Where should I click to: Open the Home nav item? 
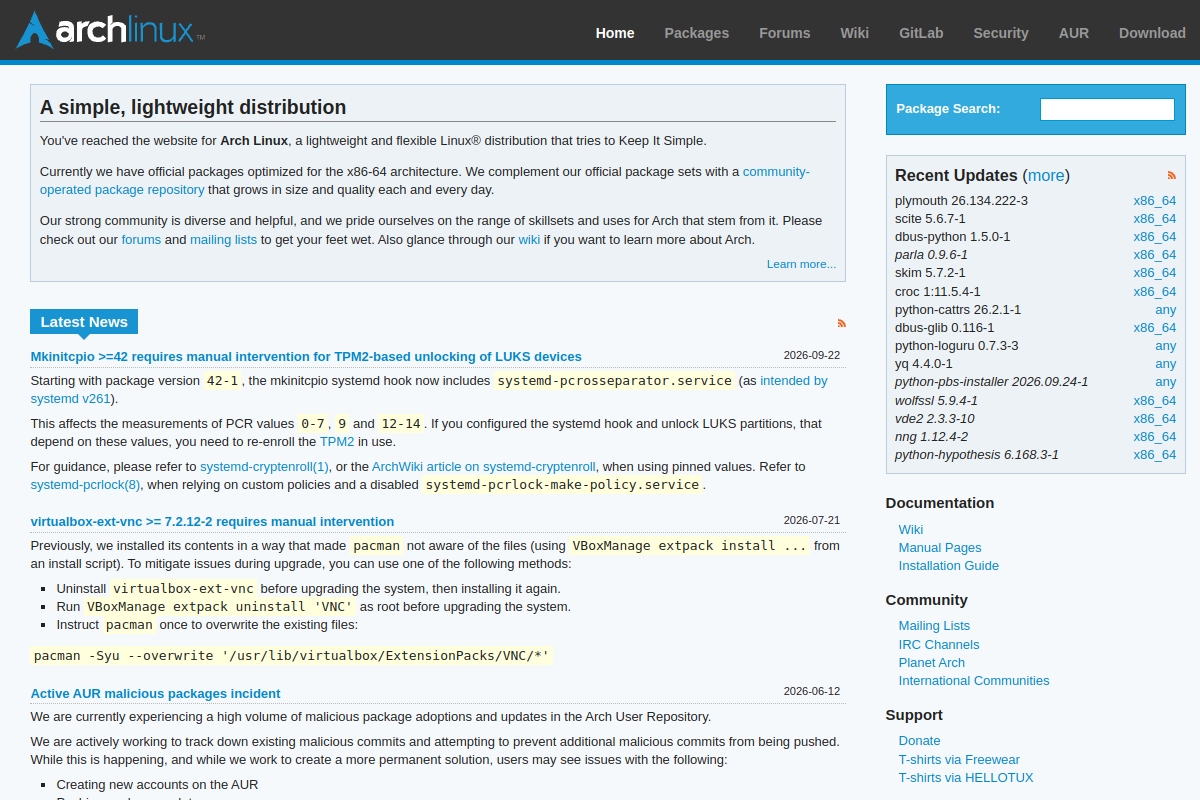click(615, 33)
